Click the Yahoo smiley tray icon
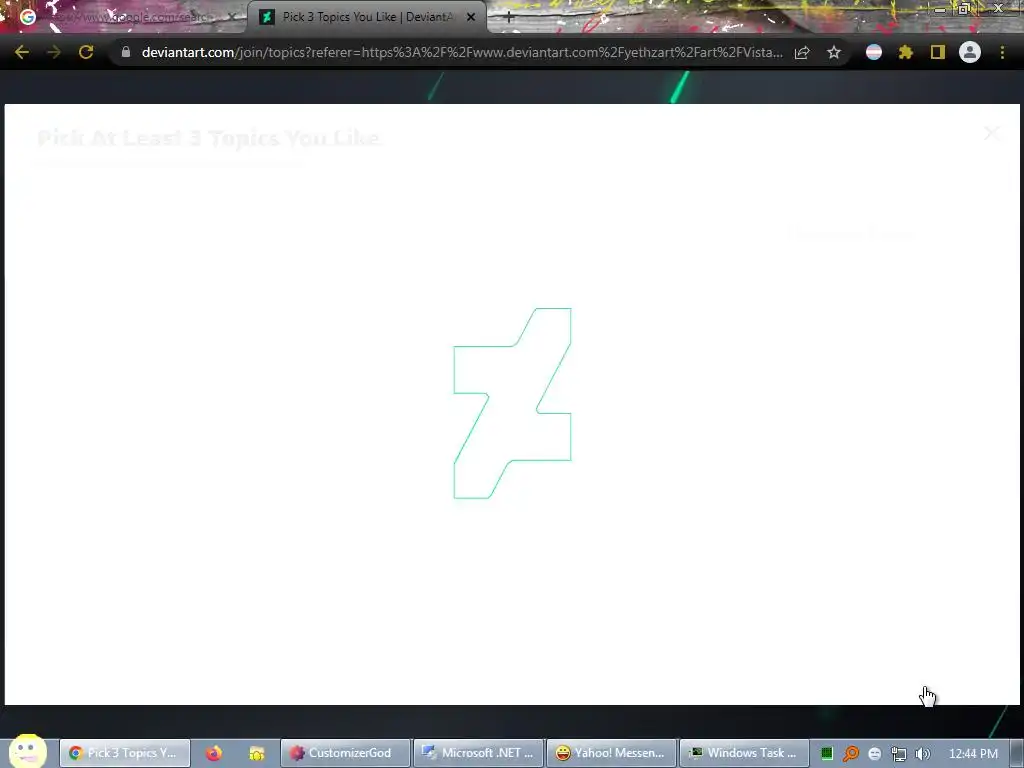Viewport: 1024px width, 768px height. click(x=875, y=754)
